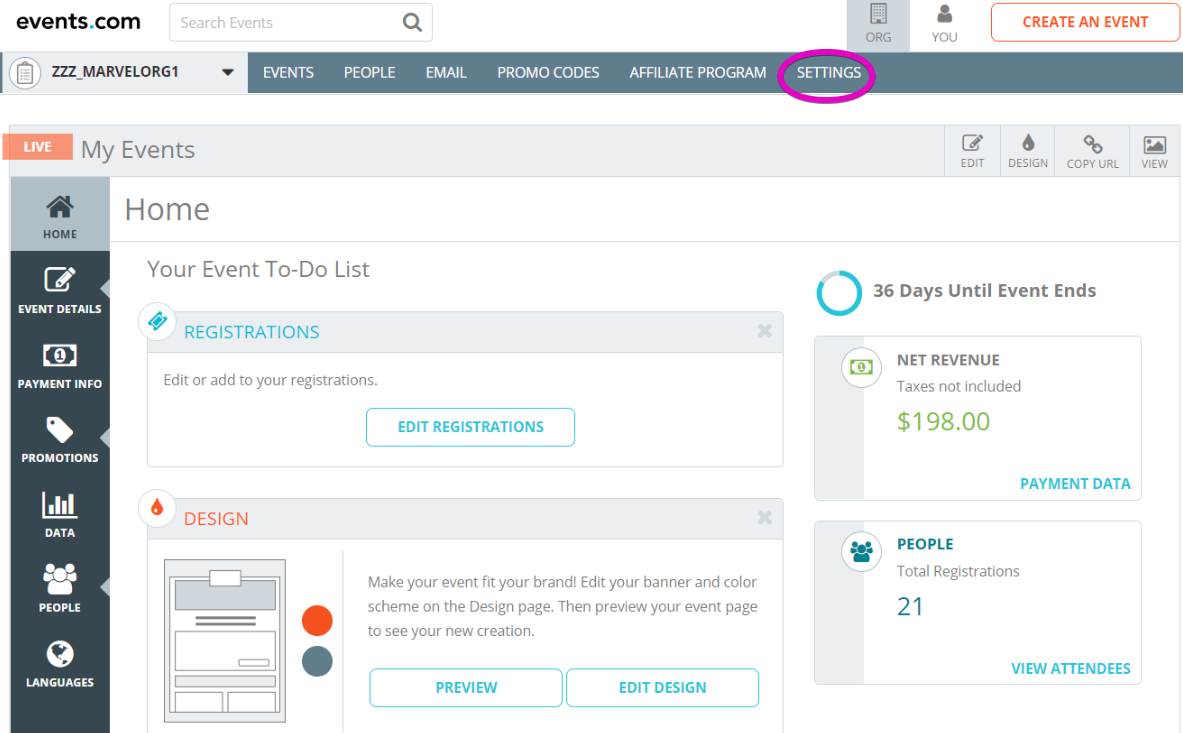Select the gray-blue color swatch
The image size is (1183, 733).
pos(317,661)
